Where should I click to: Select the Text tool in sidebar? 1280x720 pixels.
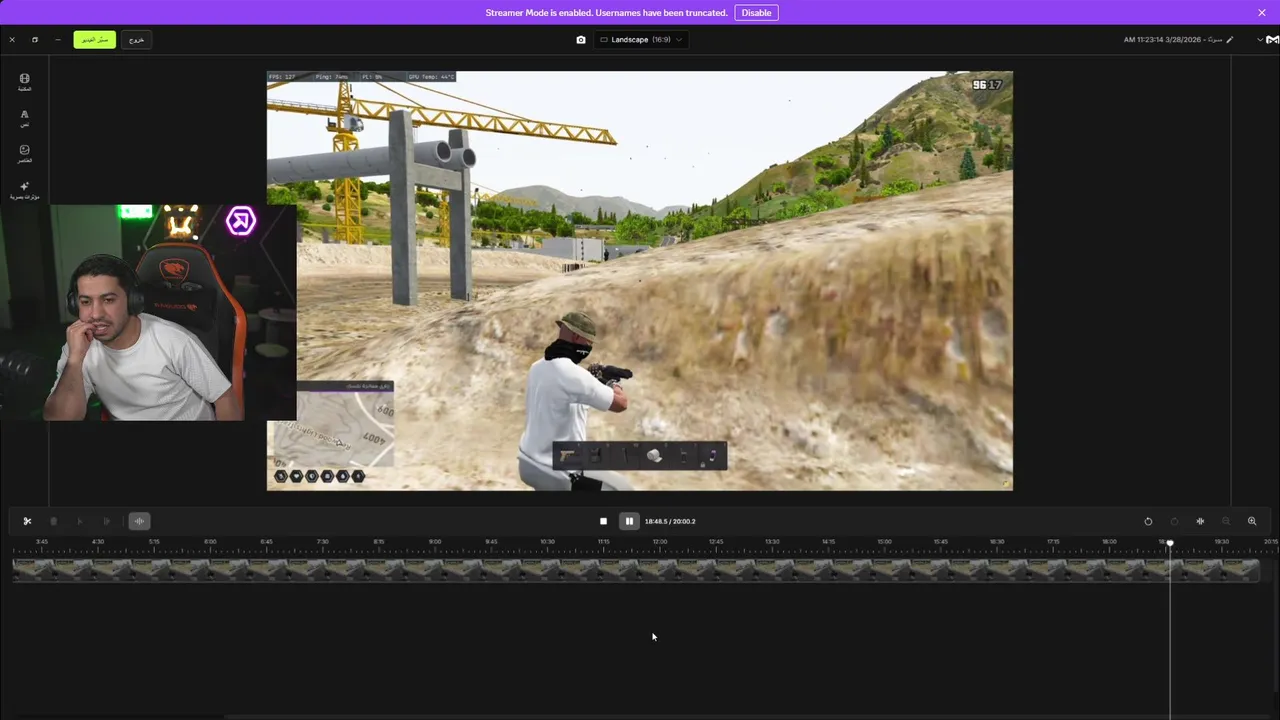[24, 118]
